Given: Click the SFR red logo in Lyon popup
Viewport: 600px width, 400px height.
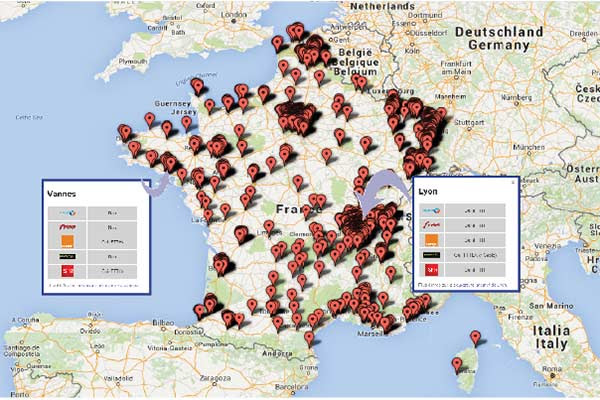Looking at the screenshot, I should (x=432, y=269).
